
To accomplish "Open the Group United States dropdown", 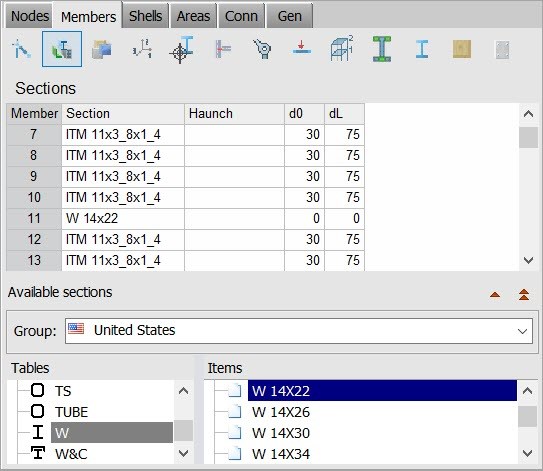I will (299, 331).
